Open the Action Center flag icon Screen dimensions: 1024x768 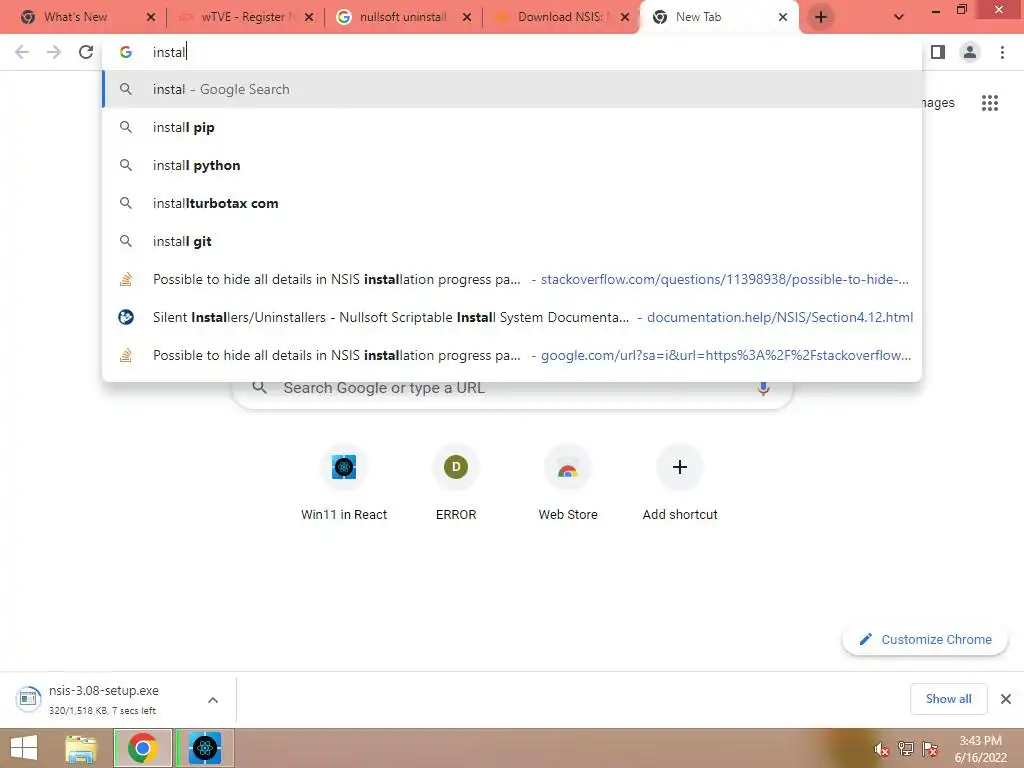(930, 749)
